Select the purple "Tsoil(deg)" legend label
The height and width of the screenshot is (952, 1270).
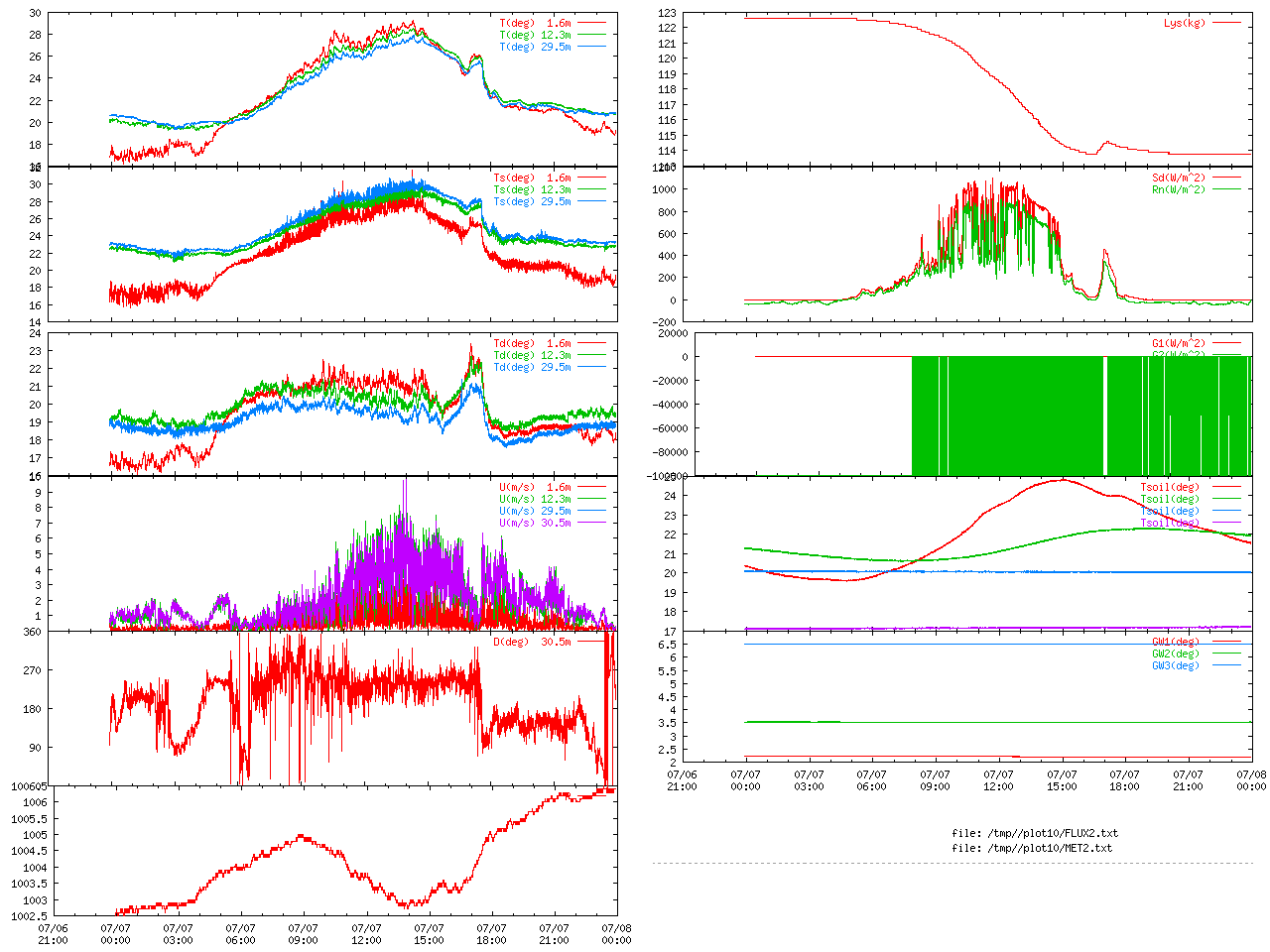click(x=1170, y=523)
